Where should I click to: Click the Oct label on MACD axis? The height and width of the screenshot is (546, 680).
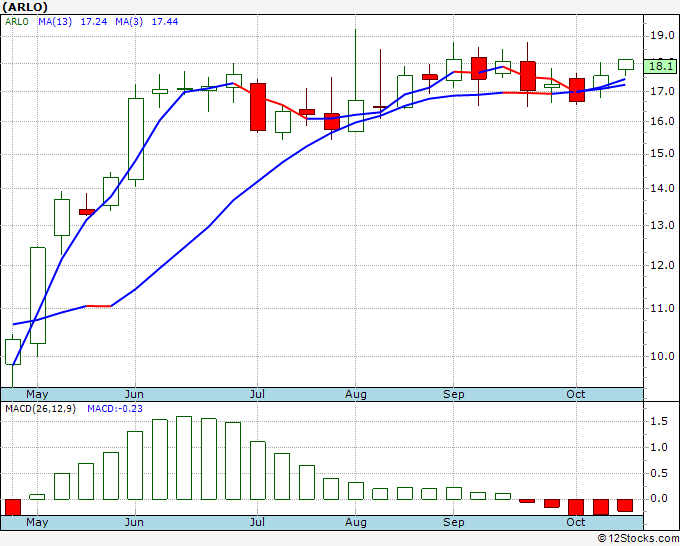tap(576, 523)
